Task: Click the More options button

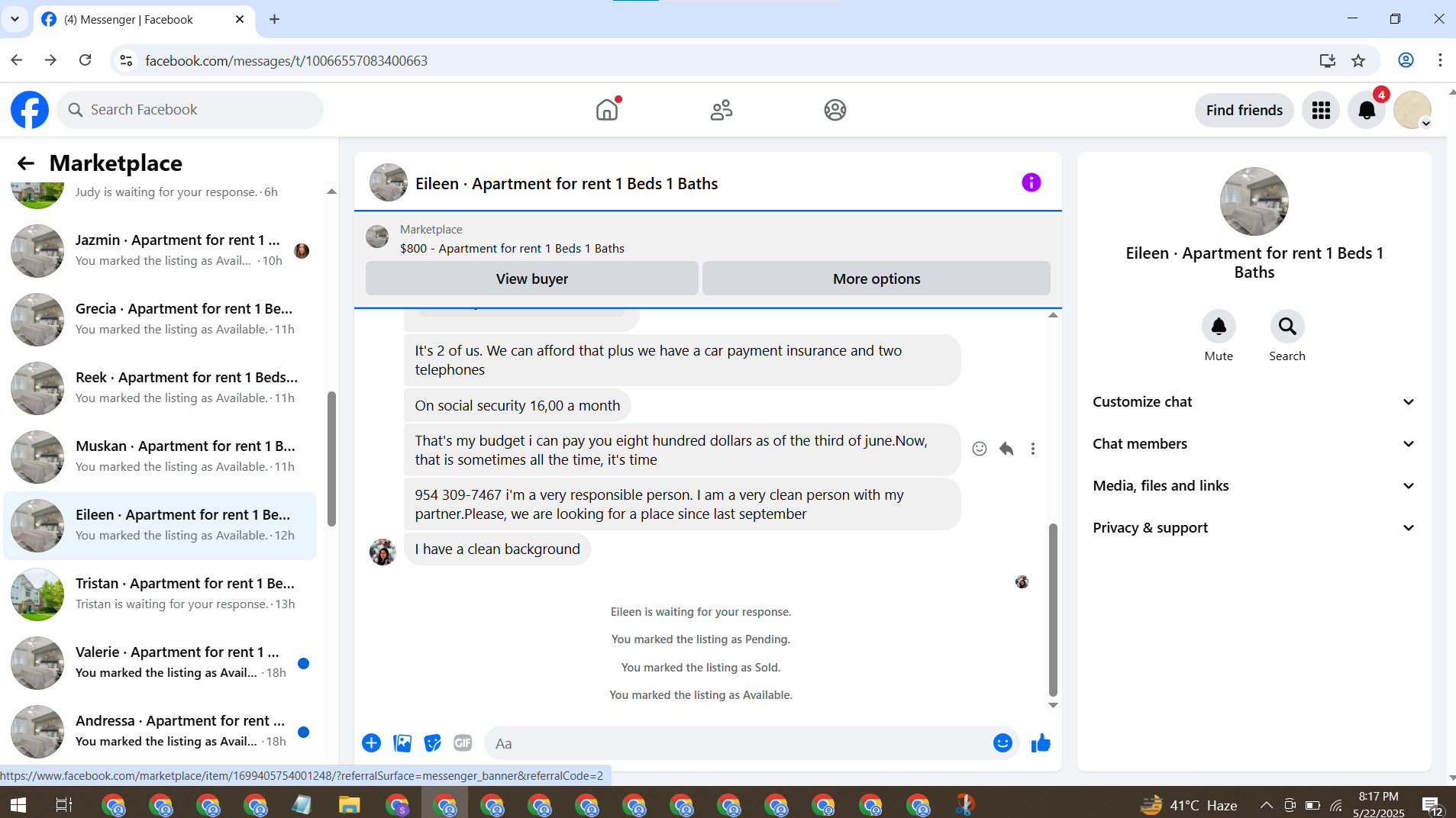Action: [877, 279]
